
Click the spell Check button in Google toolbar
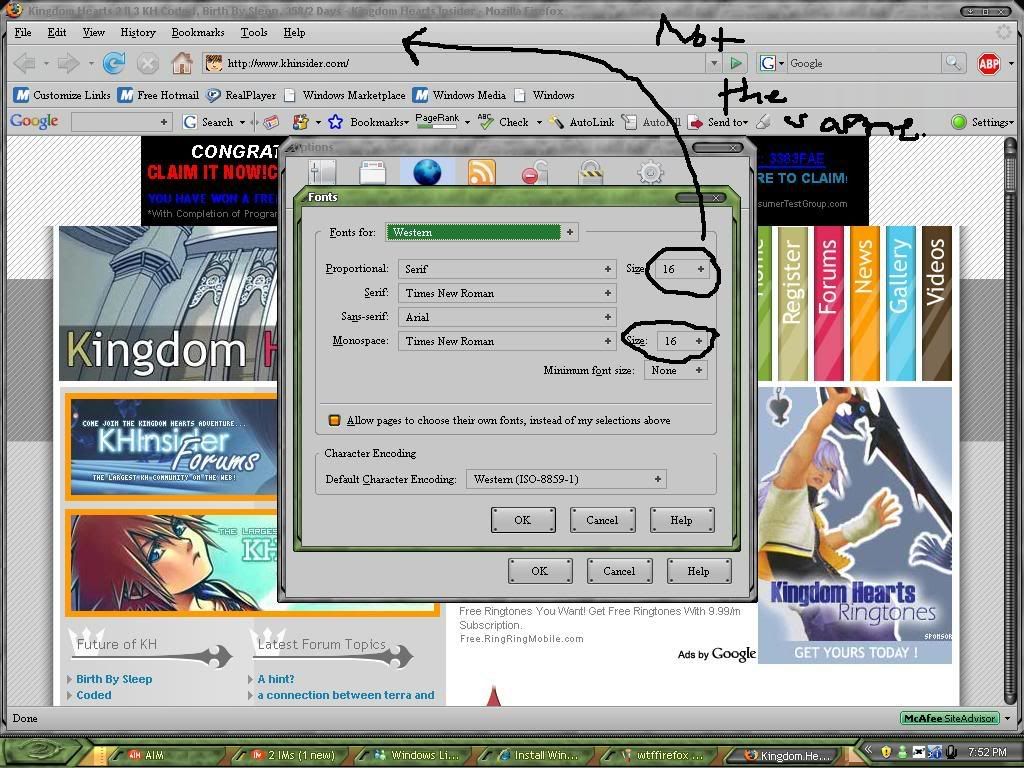pyautogui.click(x=504, y=122)
